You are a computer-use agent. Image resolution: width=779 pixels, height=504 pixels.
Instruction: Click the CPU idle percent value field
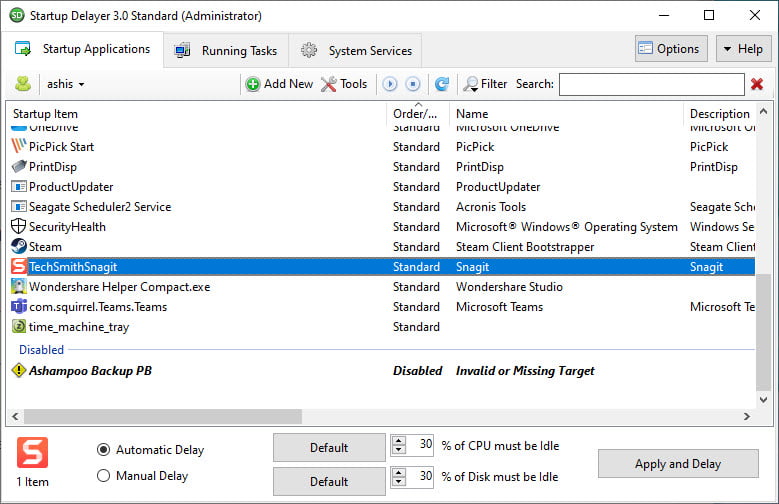[420, 444]
